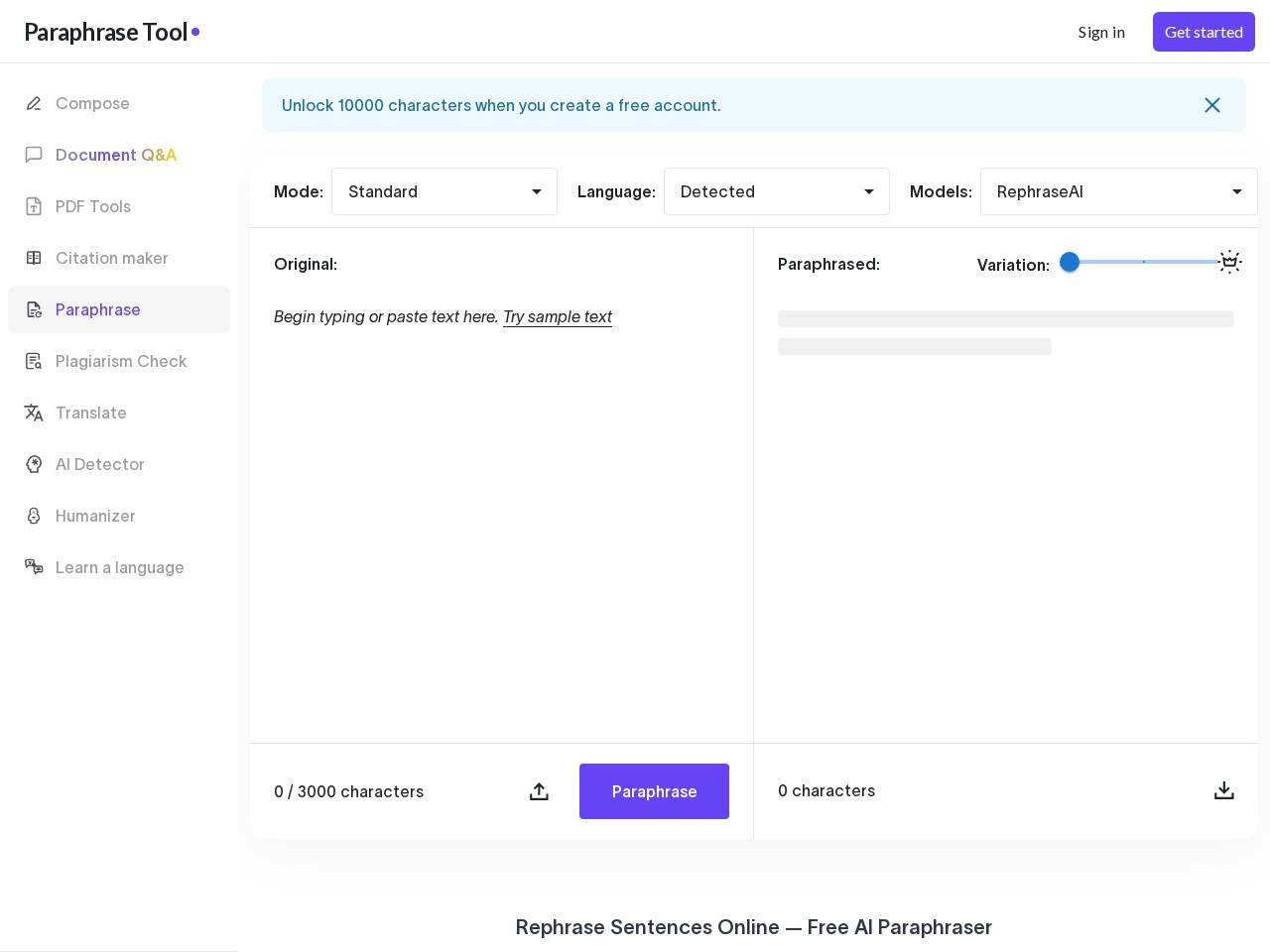Open the Language dropdown set to Detected
The image size is (1270, 952).
(777, 191)
